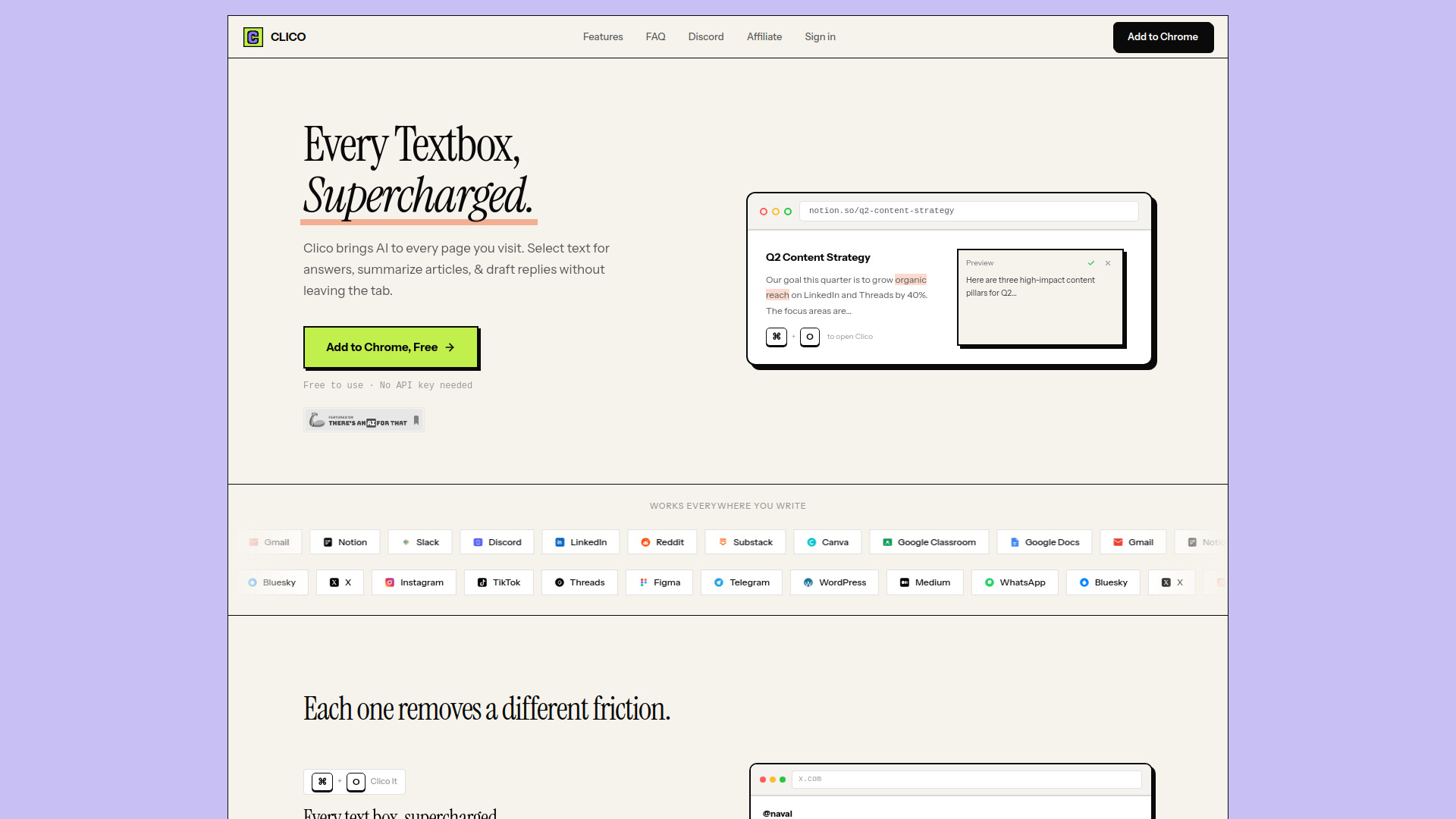This screenshot has height=819, width=1456.
Task: Click the Sign in link
Action: tap(820, 37)
